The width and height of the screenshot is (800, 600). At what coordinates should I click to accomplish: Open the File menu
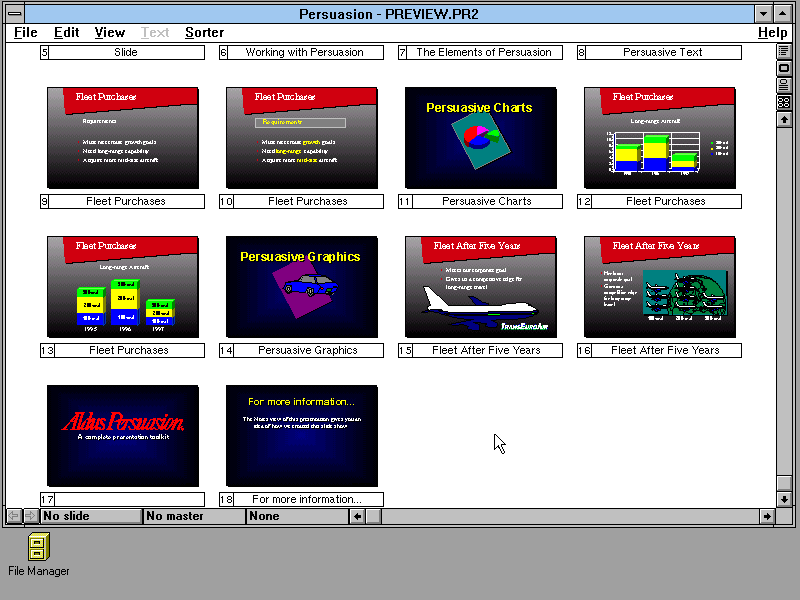[x=25, y=32]
